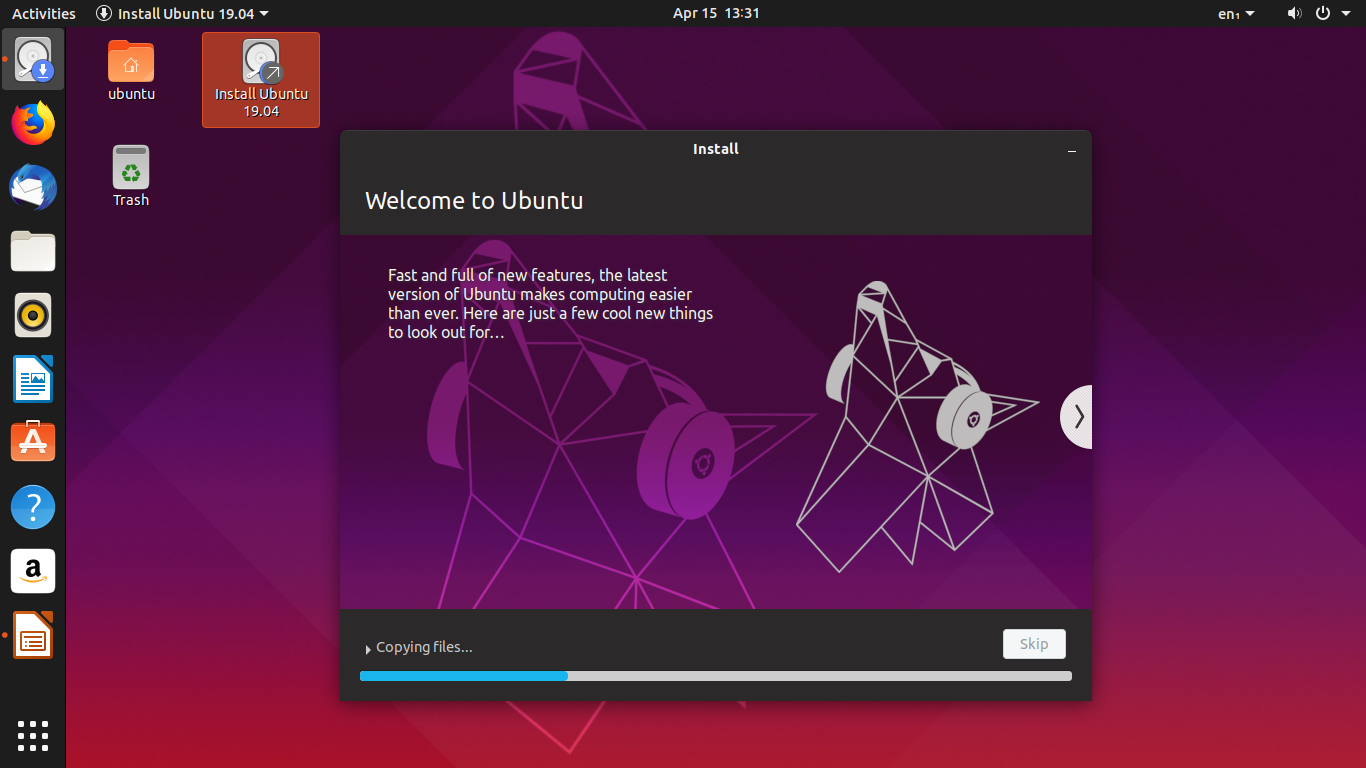Launch Thunderbird mail from the dock
This screenshot has height=768, width=1366.
(33, 187)
